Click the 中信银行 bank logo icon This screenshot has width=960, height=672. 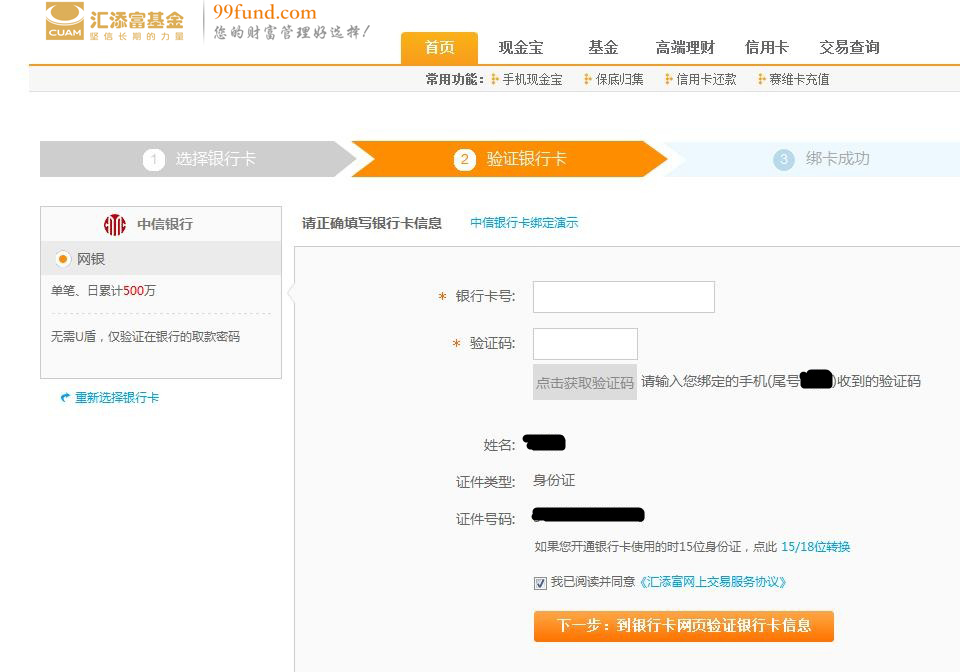115,225
